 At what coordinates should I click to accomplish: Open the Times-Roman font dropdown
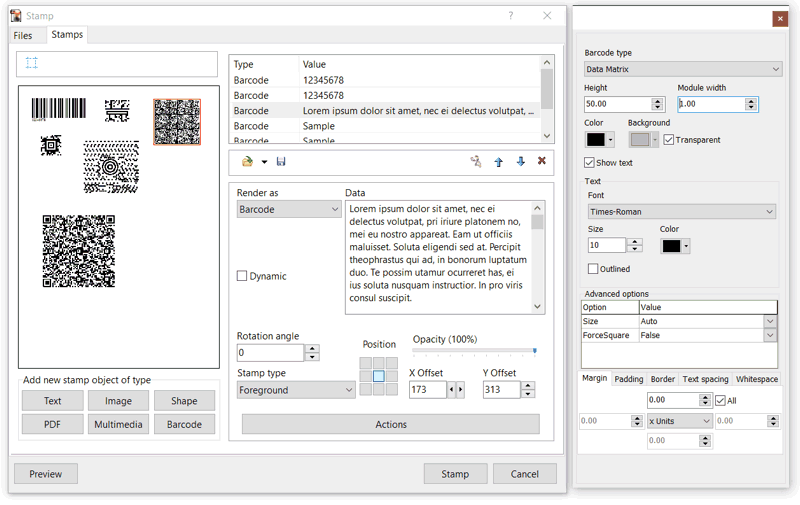pos(682,212)
